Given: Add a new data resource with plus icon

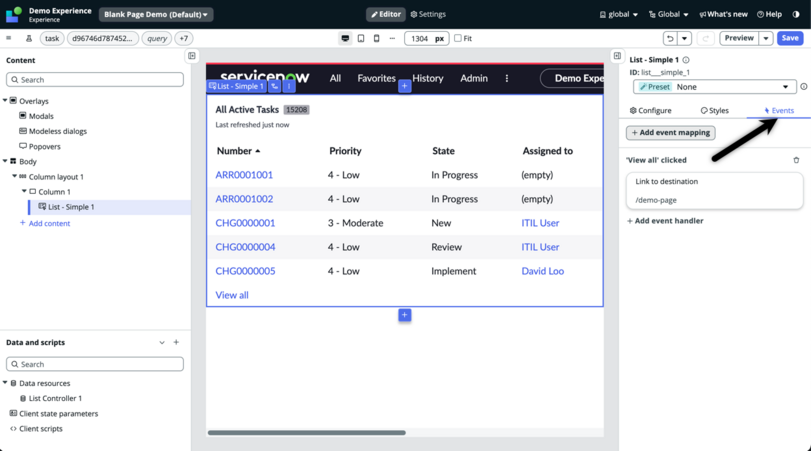Looking at the screenshot, I should tap(176, 342).
